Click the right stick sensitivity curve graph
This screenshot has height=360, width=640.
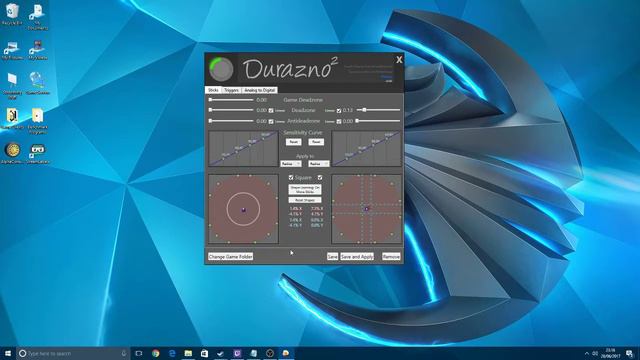367,149
